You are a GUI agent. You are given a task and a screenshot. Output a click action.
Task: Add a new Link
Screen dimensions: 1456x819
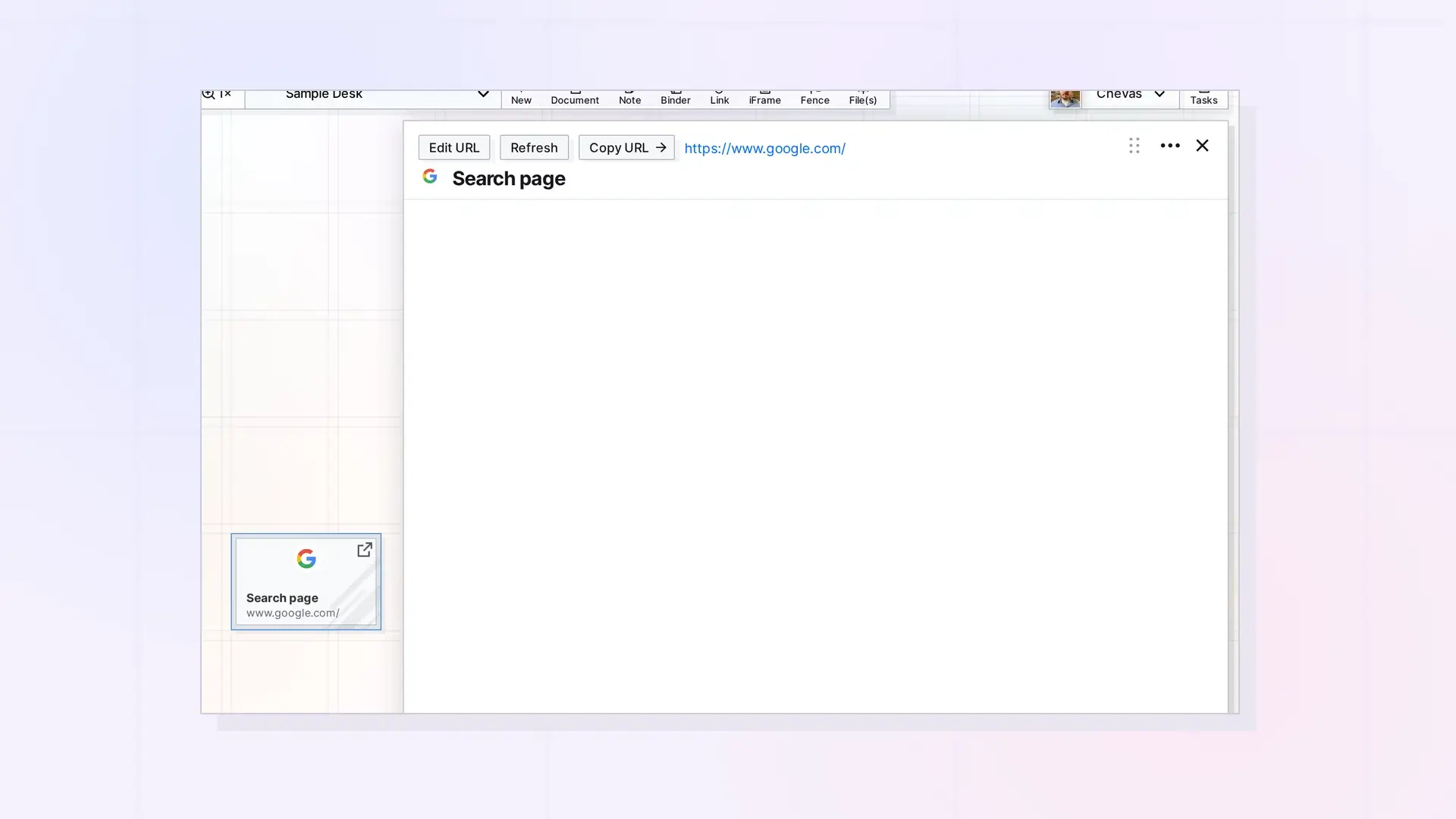pyautogui.click(x=719, y=99)
